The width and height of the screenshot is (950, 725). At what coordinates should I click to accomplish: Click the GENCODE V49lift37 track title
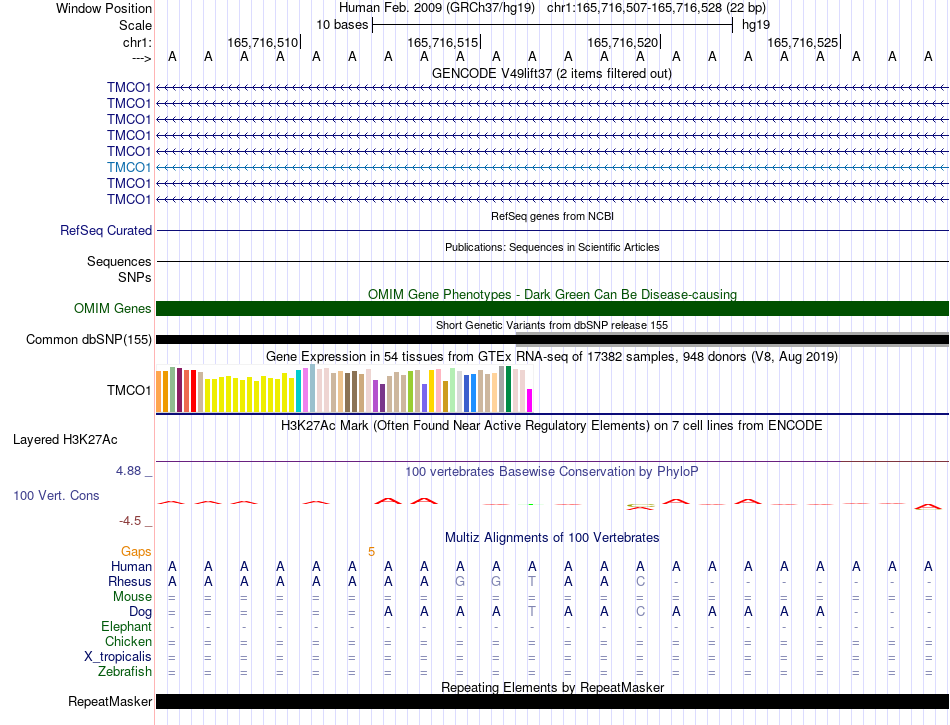tap(551, 73)
